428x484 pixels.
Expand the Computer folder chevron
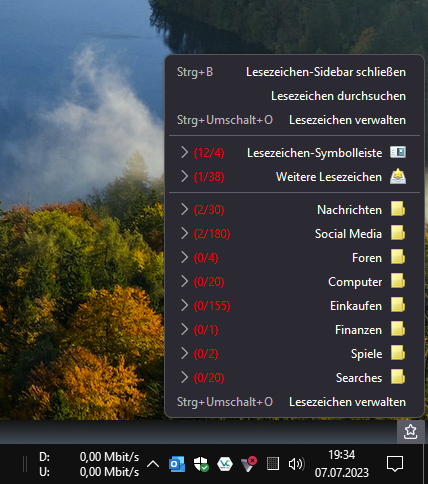[x=184, y=281]
